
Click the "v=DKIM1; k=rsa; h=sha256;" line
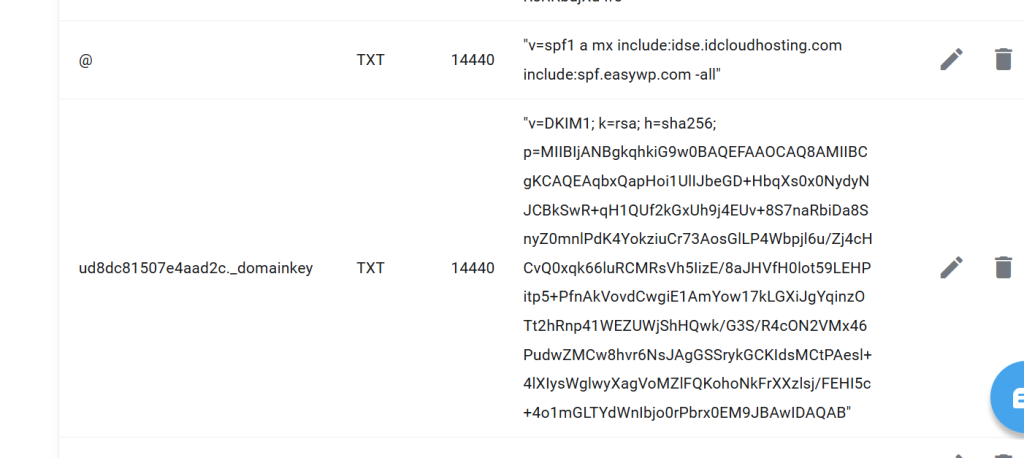coord(620,123)
